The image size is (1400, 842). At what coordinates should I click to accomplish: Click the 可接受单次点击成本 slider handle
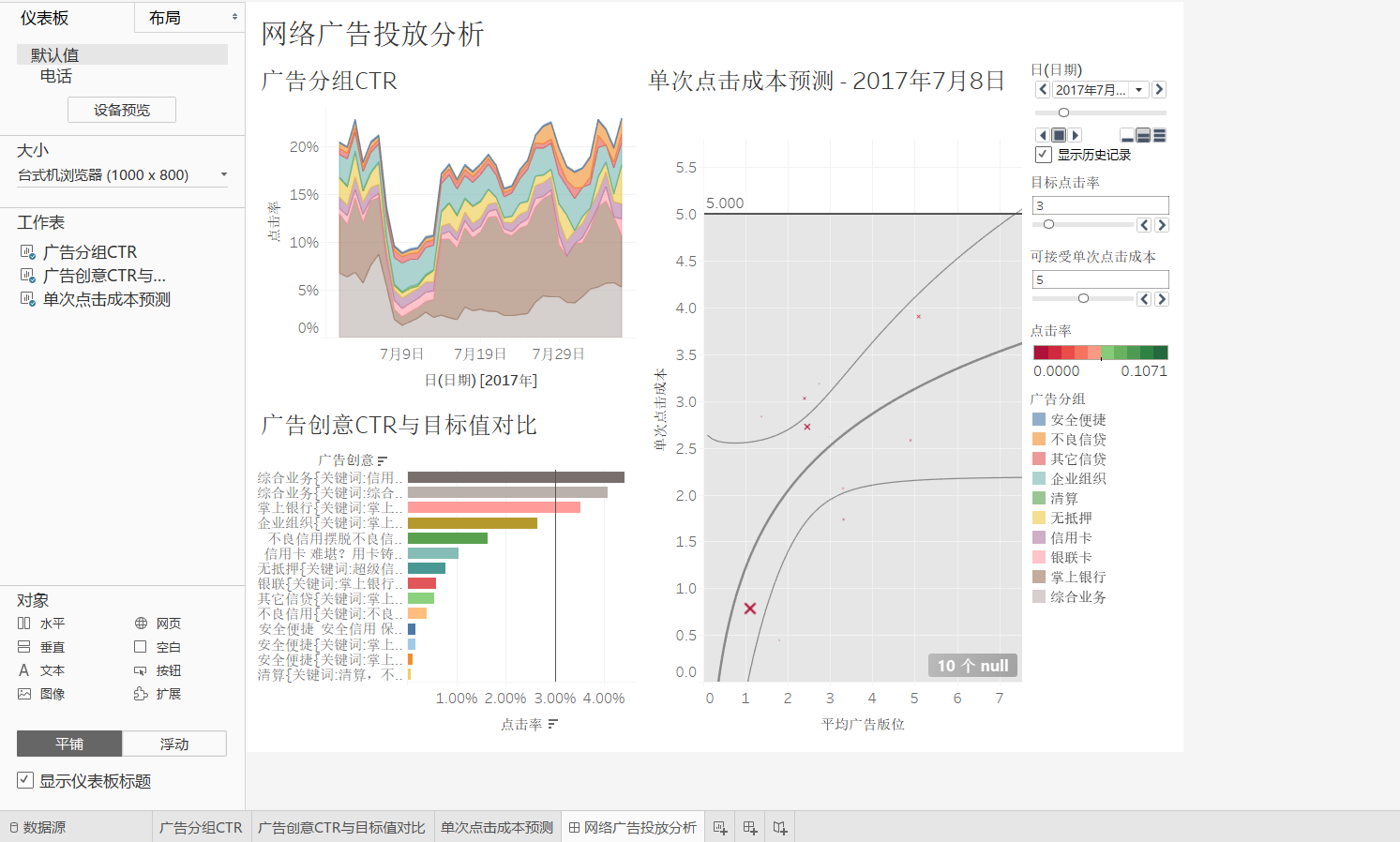[1083, 298]
